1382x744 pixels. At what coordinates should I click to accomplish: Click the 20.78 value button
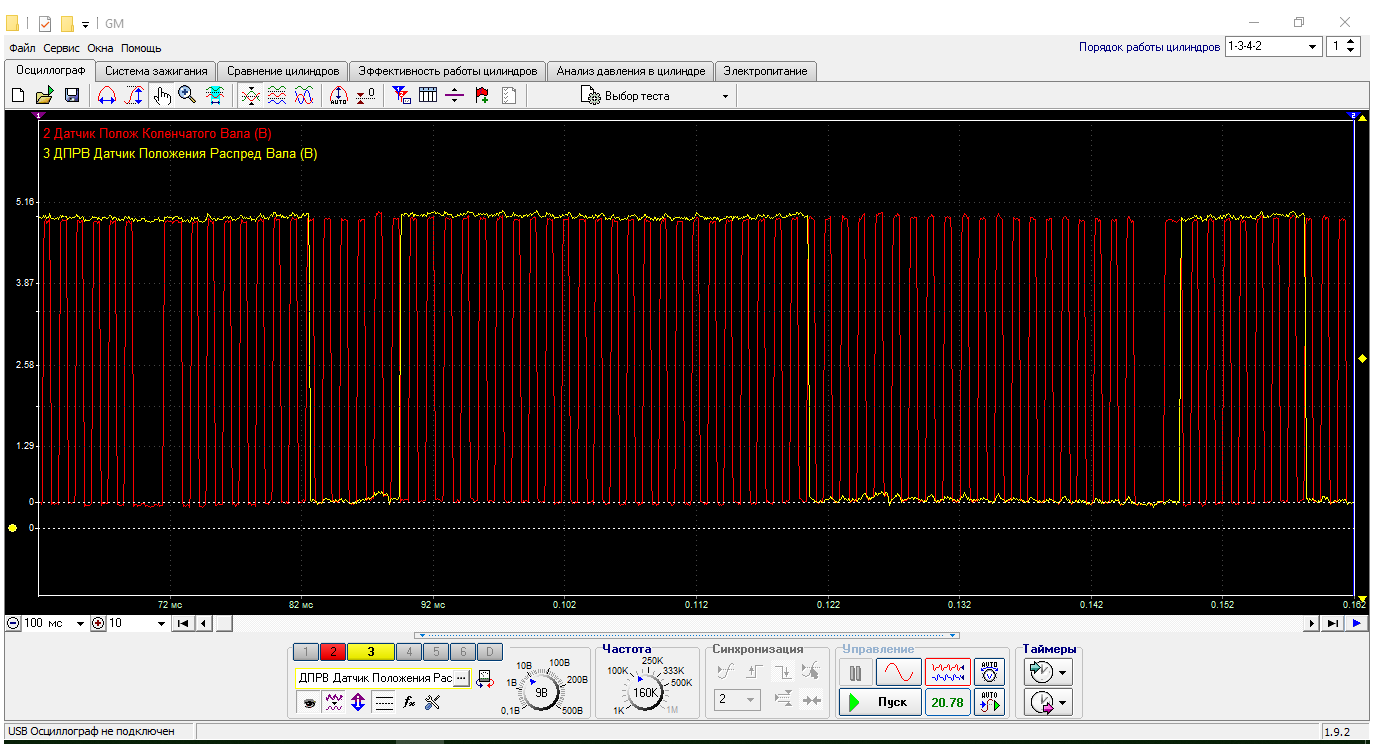click(x=947, y=702)
